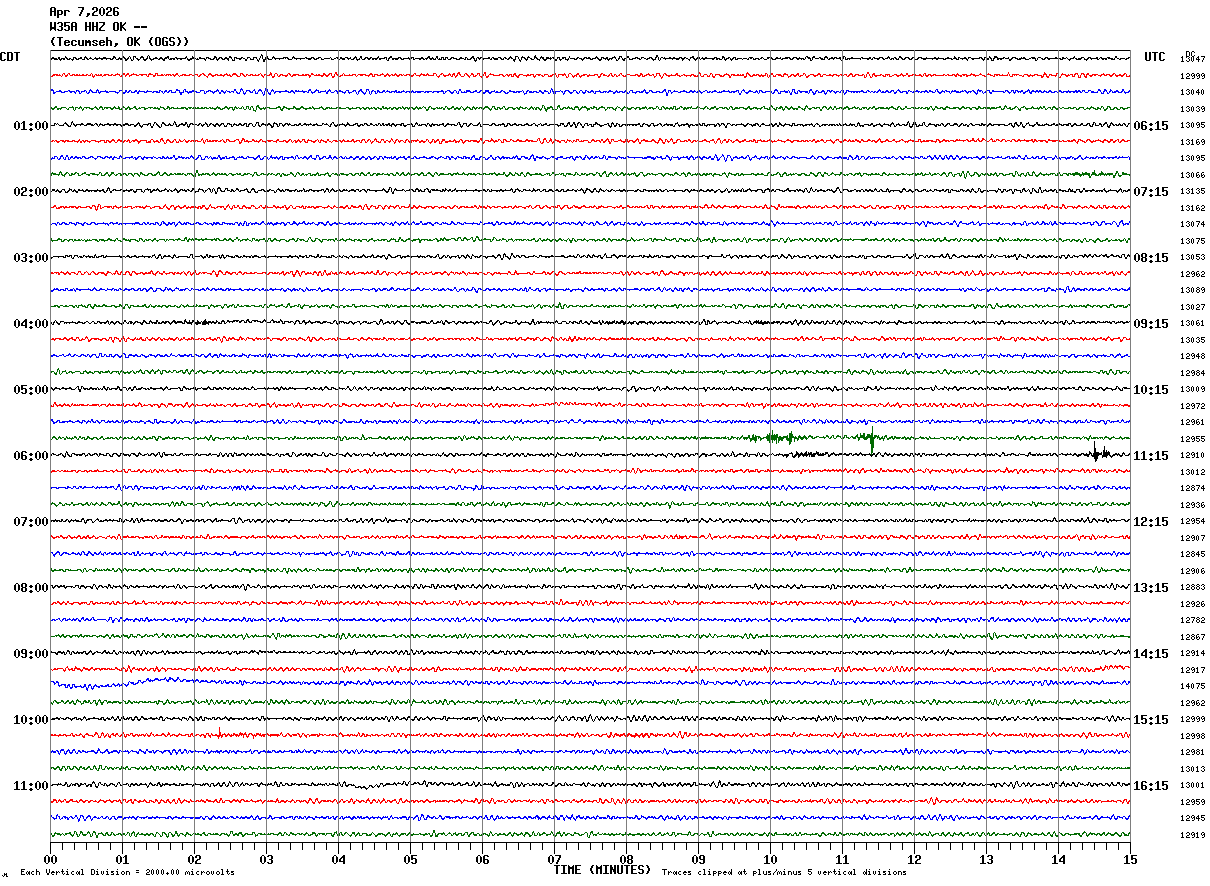Click the blue trace dip after 09:00
The image size is (1210, 886).
[85, 686]
